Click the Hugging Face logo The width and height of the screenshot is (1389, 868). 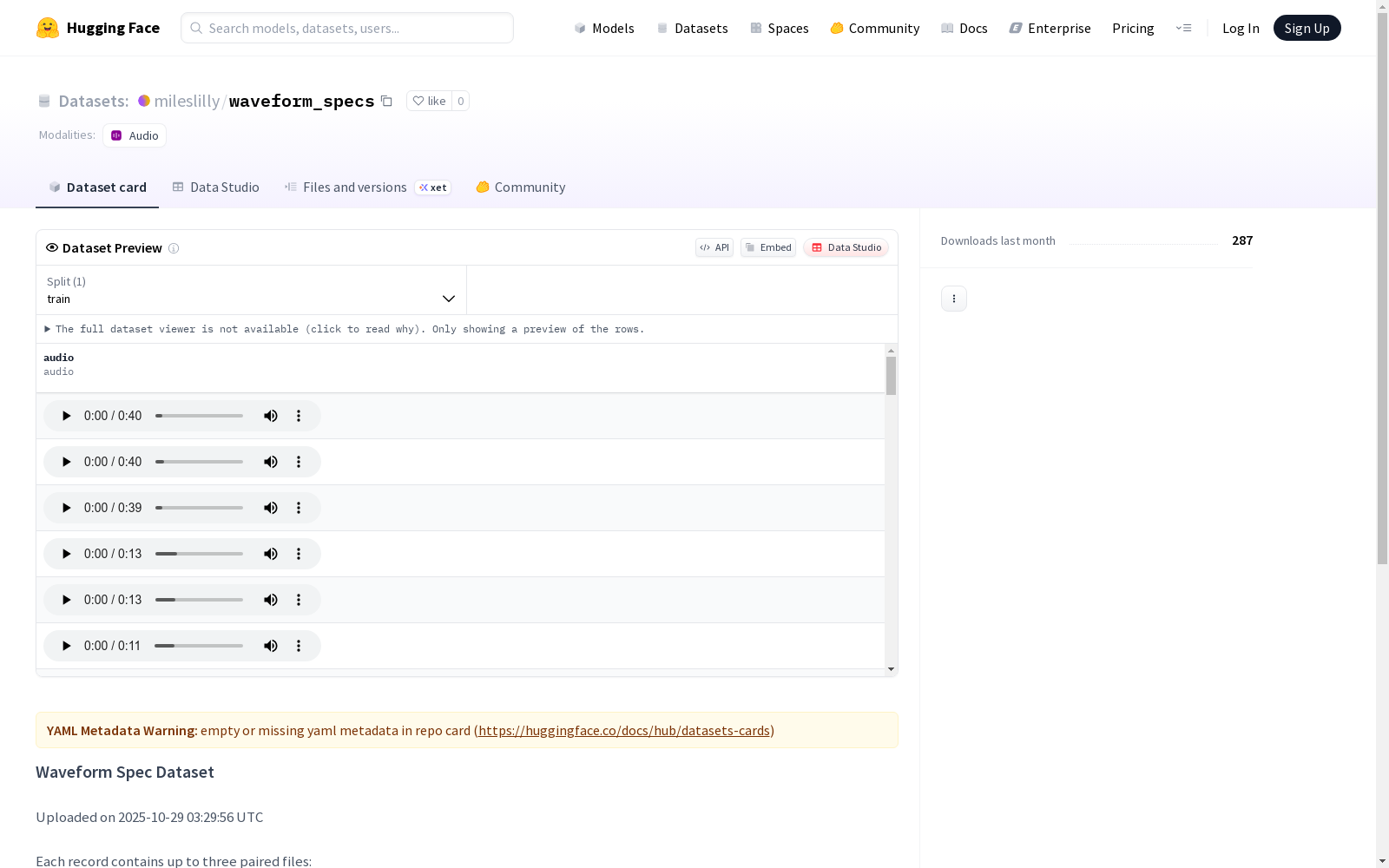click(x=97, y=28)
